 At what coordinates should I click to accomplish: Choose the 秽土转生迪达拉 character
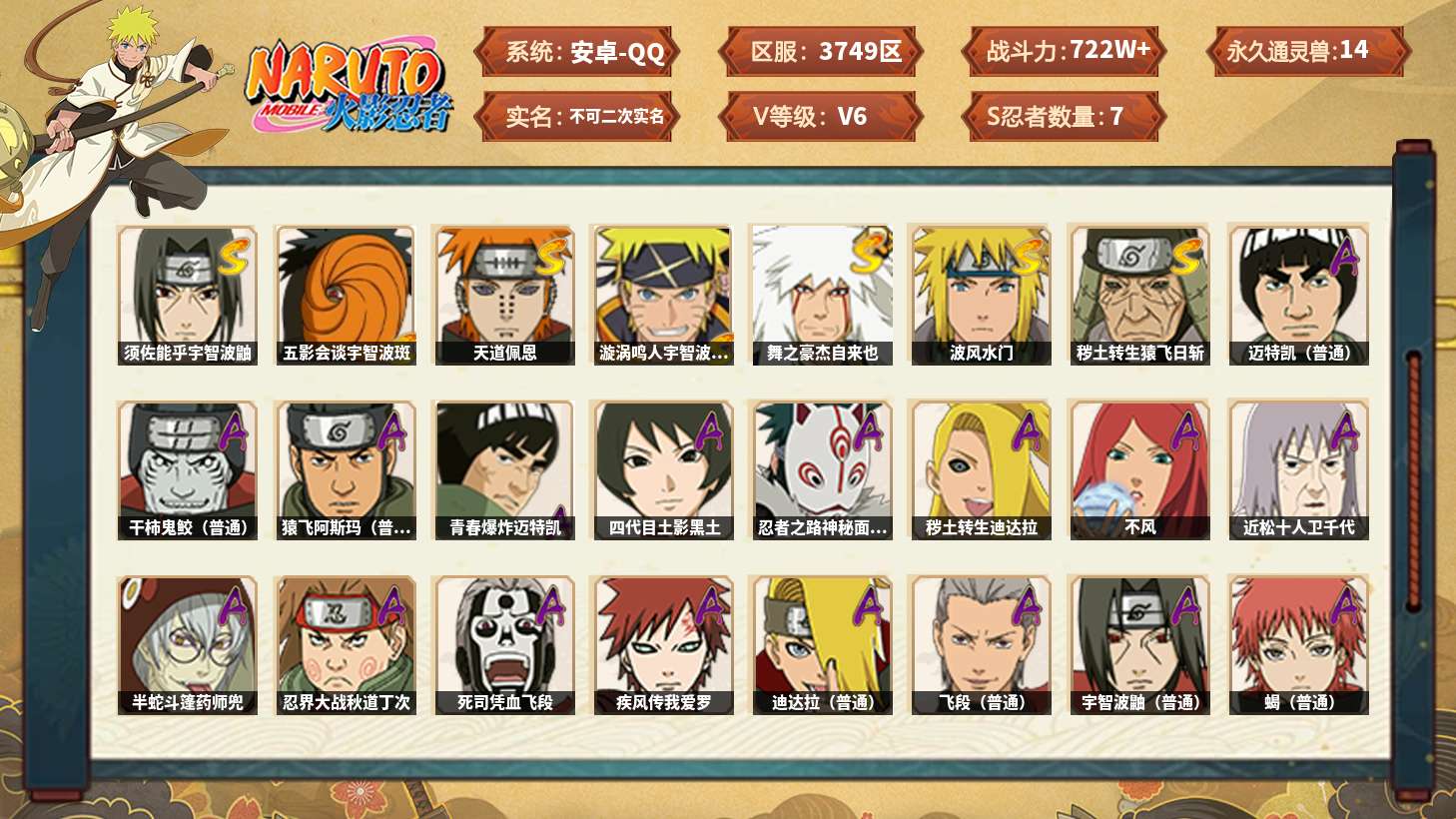(x=981, y=470)
